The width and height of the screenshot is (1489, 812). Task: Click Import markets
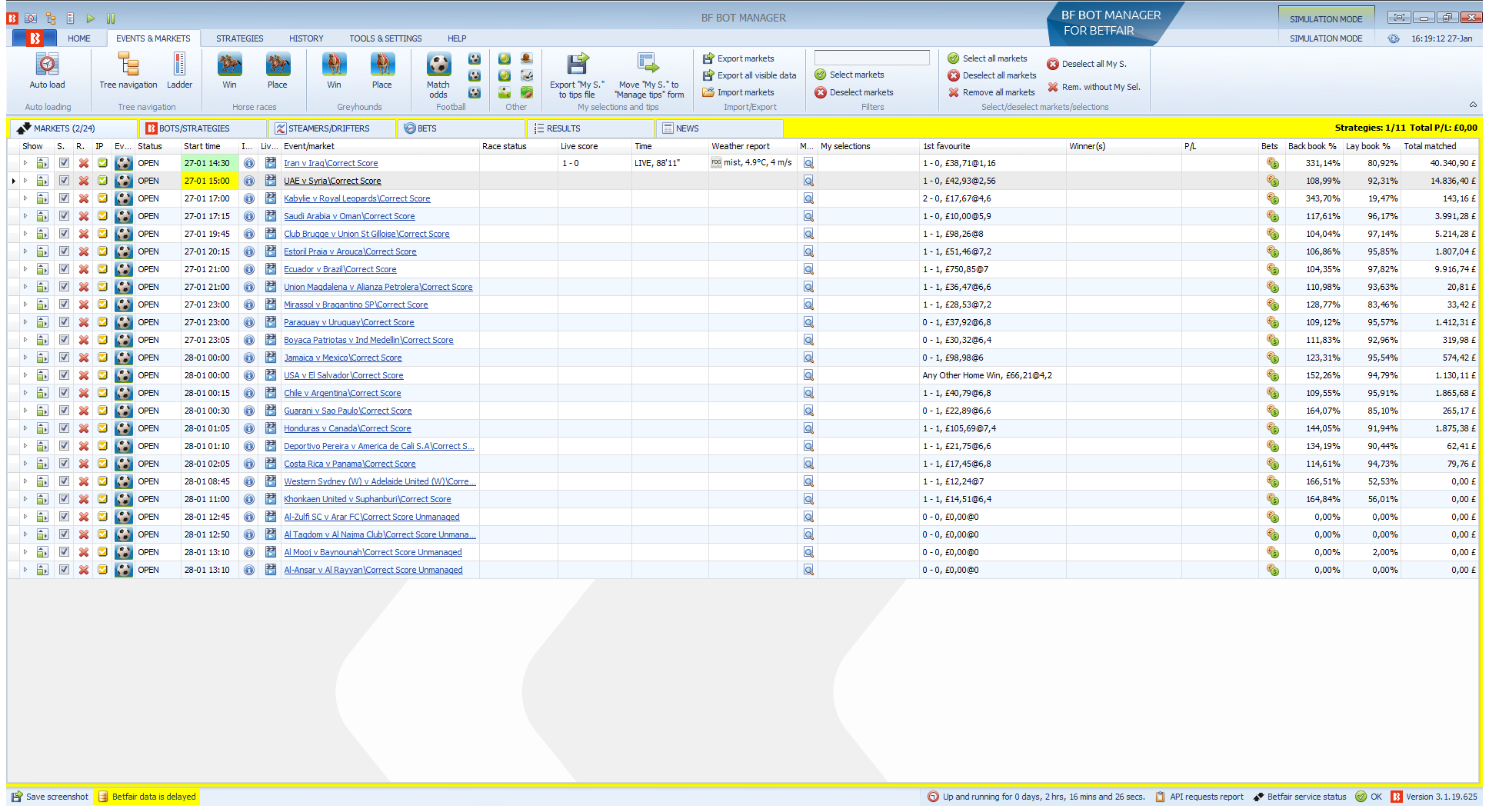[738, 92]
